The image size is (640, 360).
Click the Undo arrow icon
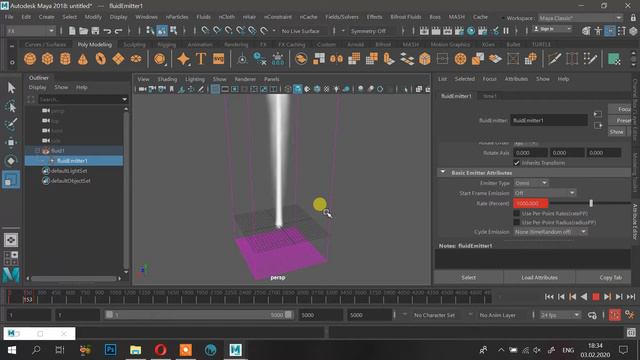coord(107,31)
